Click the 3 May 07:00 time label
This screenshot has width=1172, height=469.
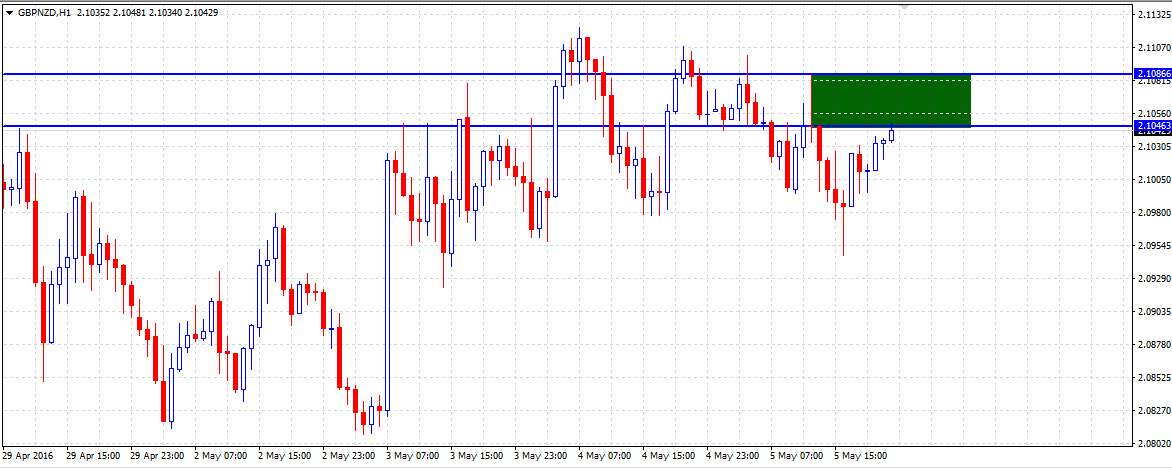point(414,456)
